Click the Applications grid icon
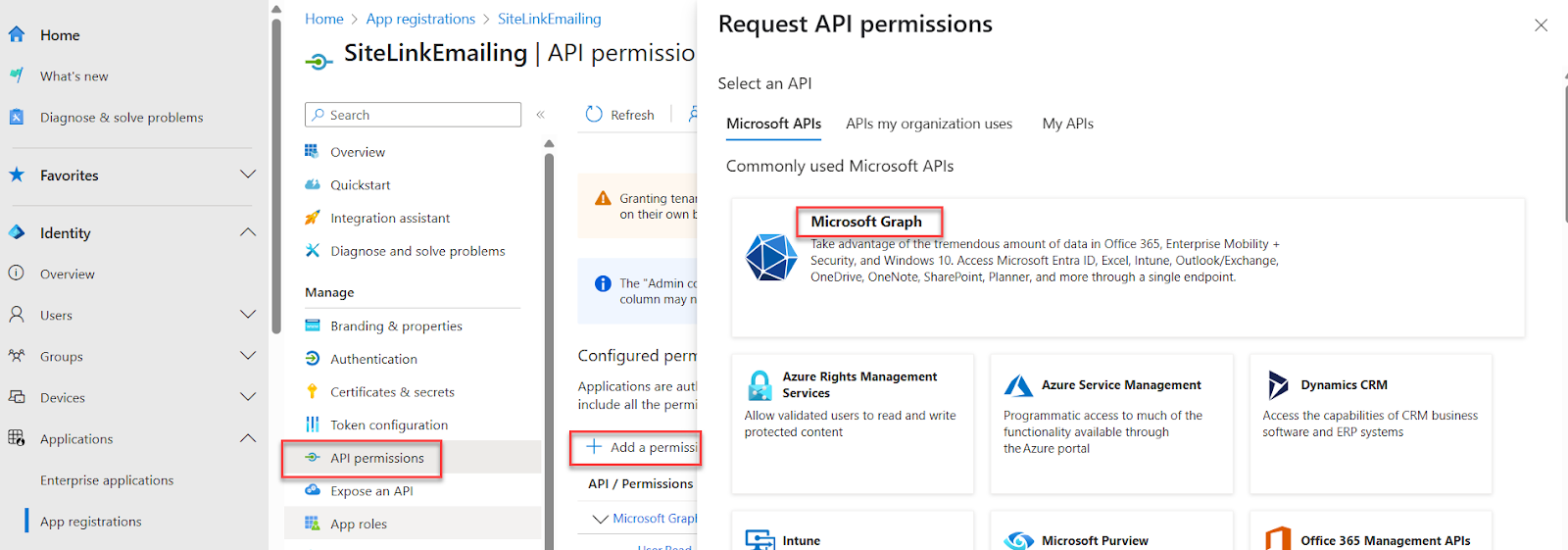Image resolution: width=1568 pixels, height=550 pixels. point(16,438)
